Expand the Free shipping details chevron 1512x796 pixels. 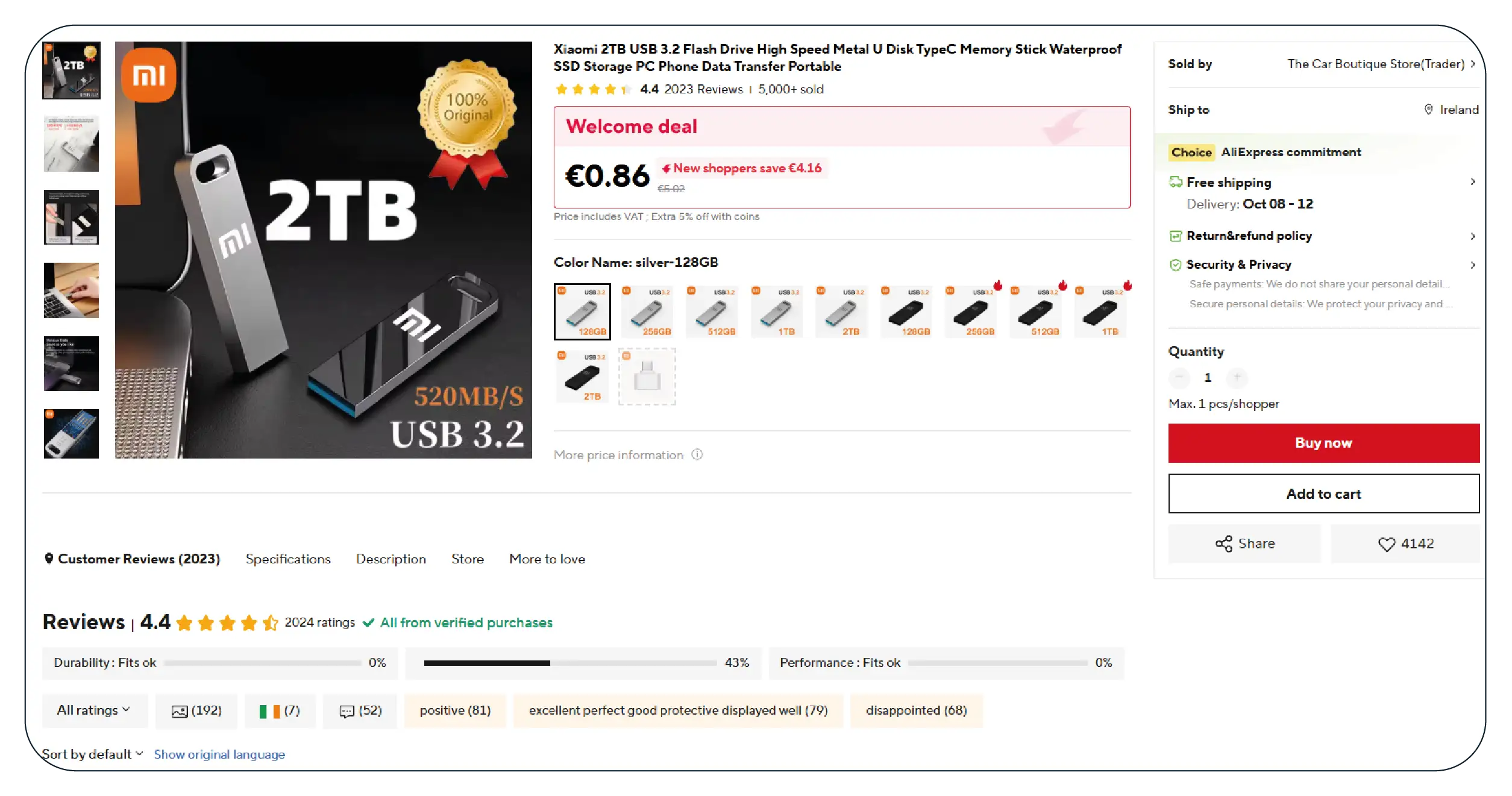coord(1473,182)
